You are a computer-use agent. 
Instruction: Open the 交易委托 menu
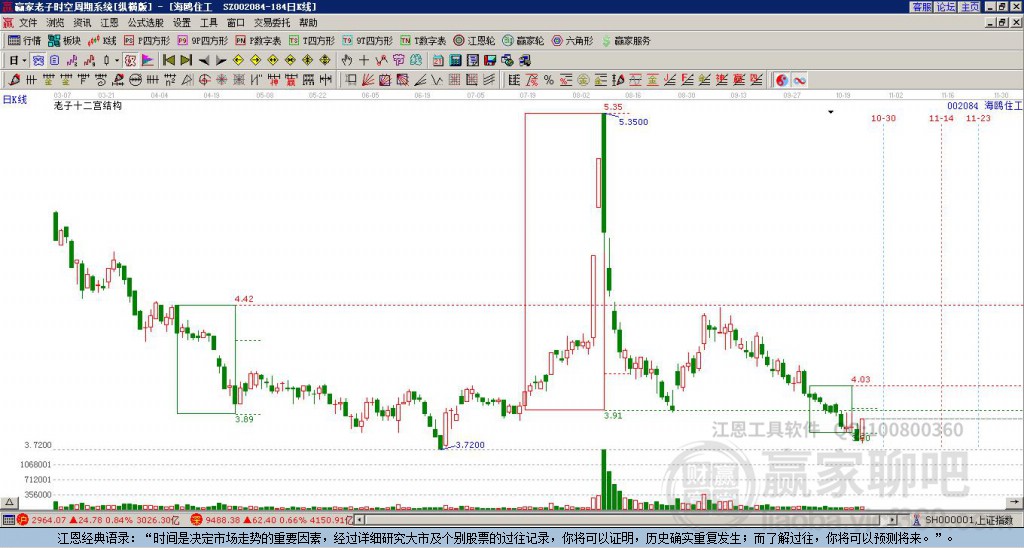click(x=272, y=23)
